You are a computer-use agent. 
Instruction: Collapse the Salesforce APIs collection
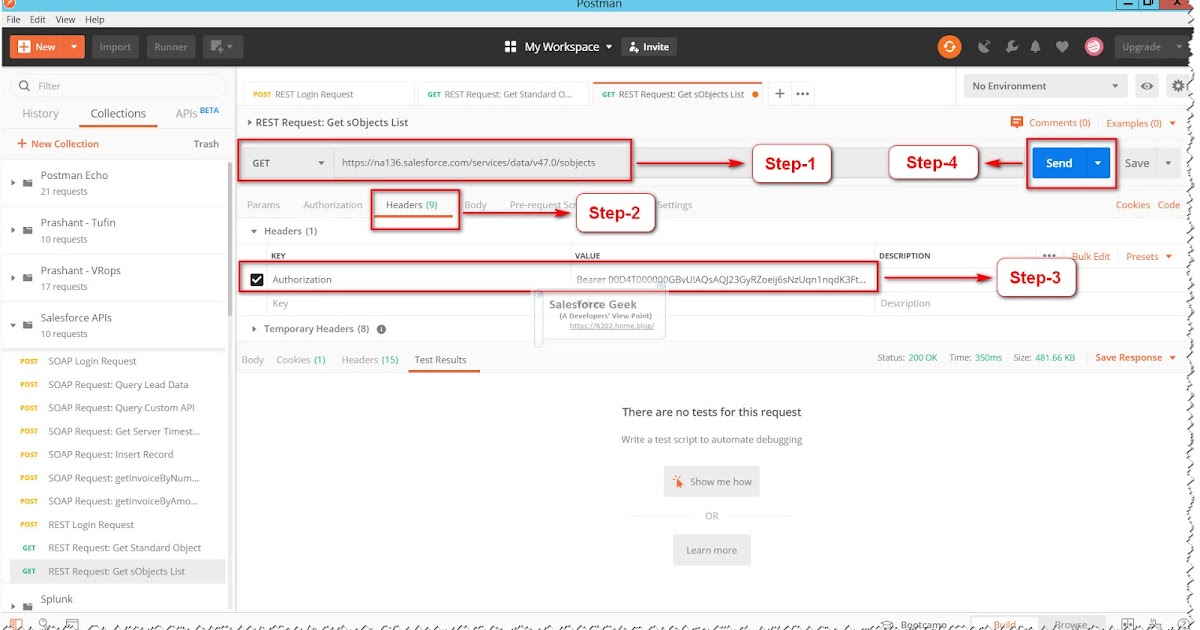coord(13,325)
